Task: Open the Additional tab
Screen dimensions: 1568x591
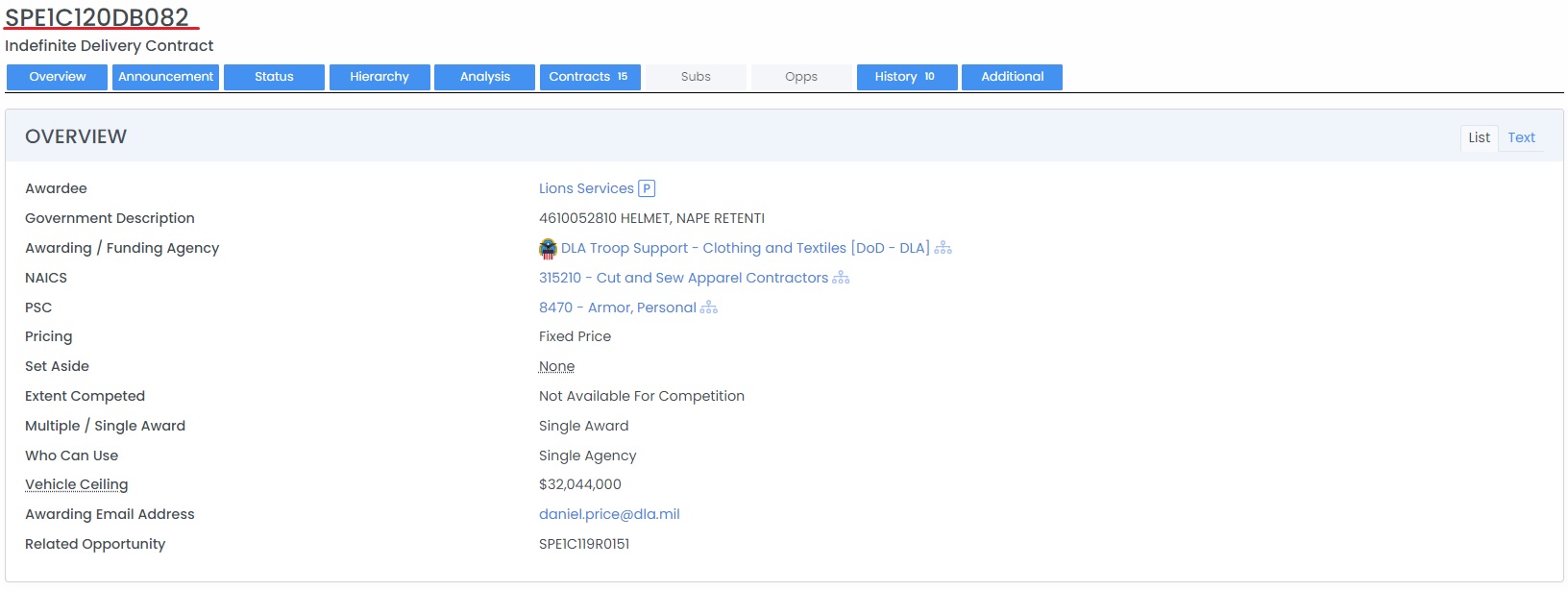Action: (1012, 77)
